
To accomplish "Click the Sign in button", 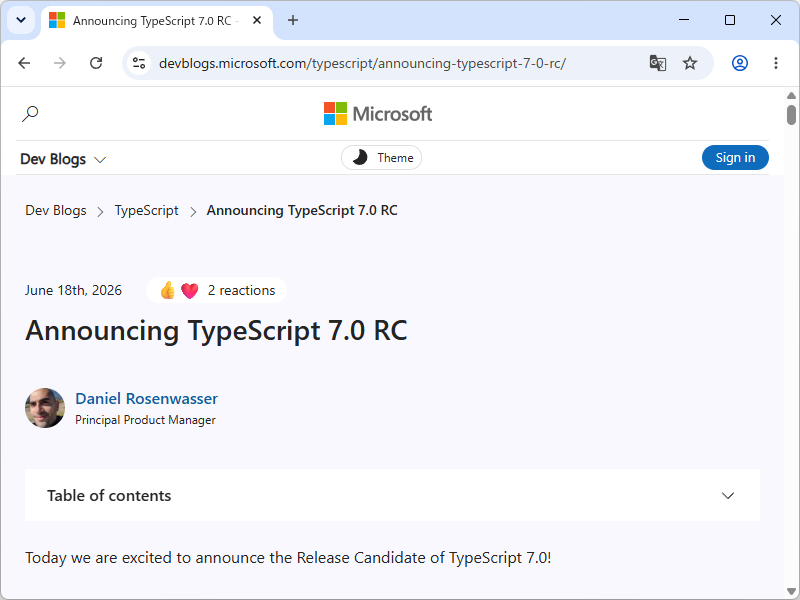I will click(x=735, y=158).
